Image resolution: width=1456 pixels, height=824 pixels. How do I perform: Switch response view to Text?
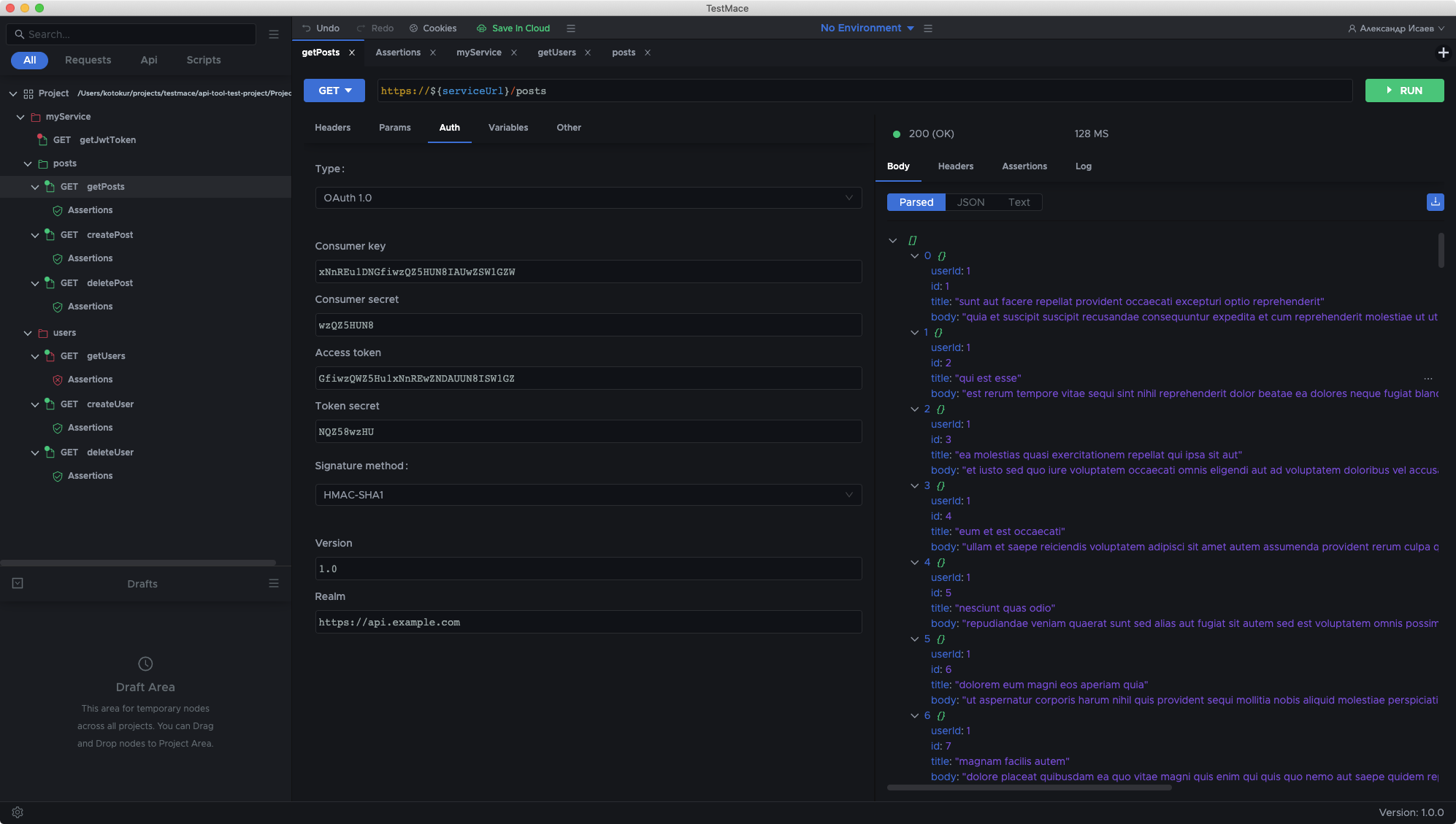[1019, 202]
